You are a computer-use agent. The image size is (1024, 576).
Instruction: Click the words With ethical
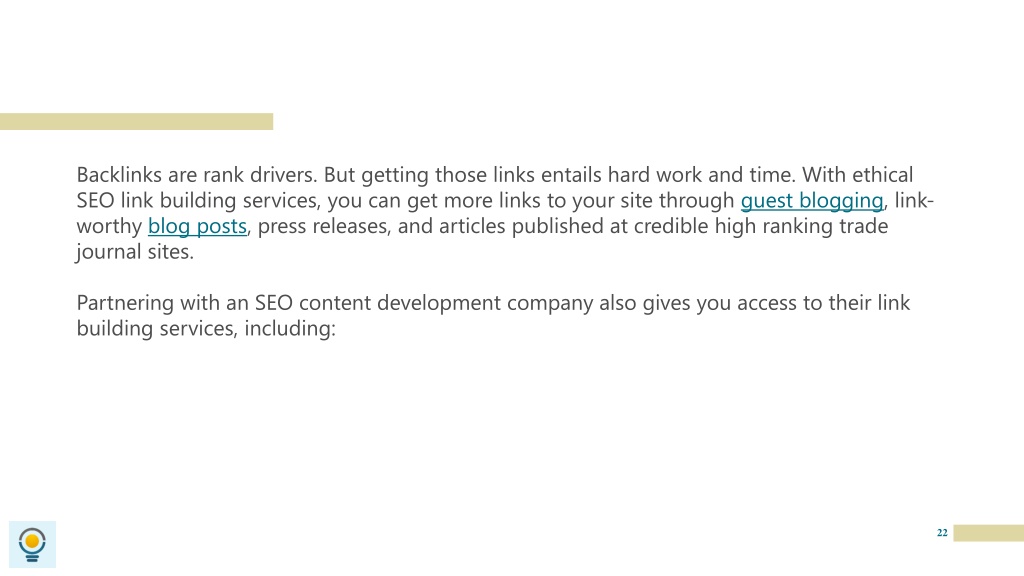tap(857, 175)
